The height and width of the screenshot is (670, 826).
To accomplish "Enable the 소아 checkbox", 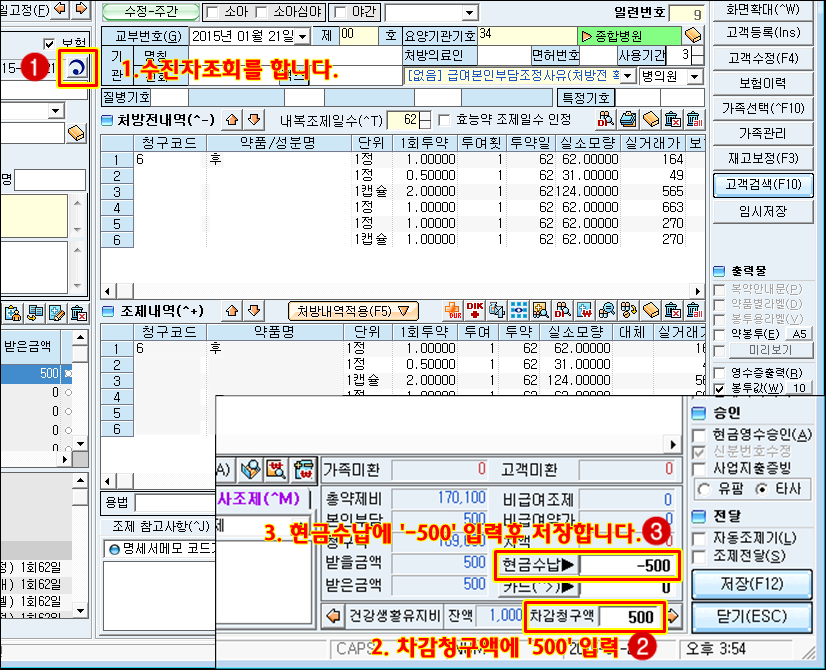I will click(x=211, y=12).
